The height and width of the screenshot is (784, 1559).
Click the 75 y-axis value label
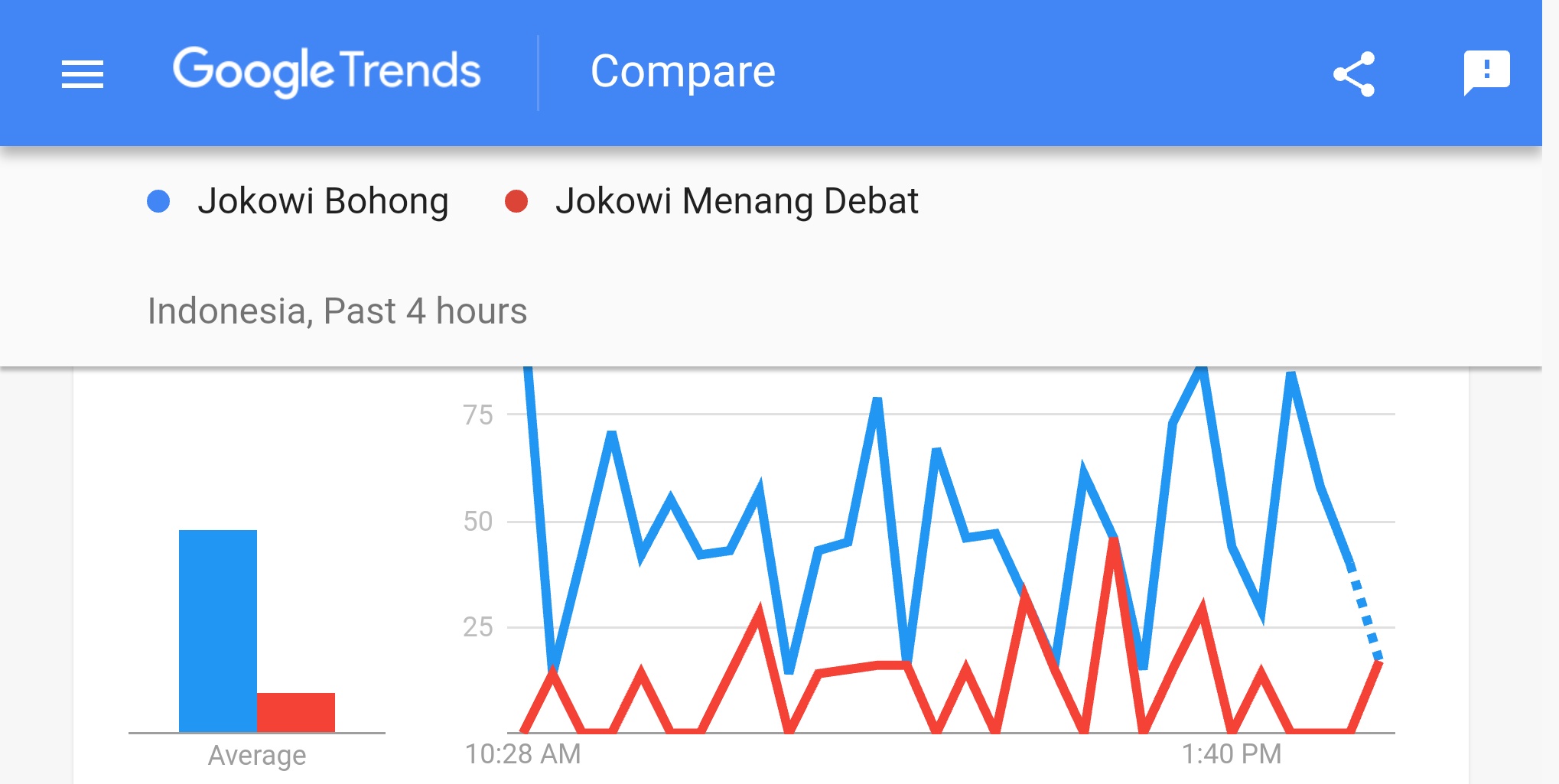coord(478,415)
